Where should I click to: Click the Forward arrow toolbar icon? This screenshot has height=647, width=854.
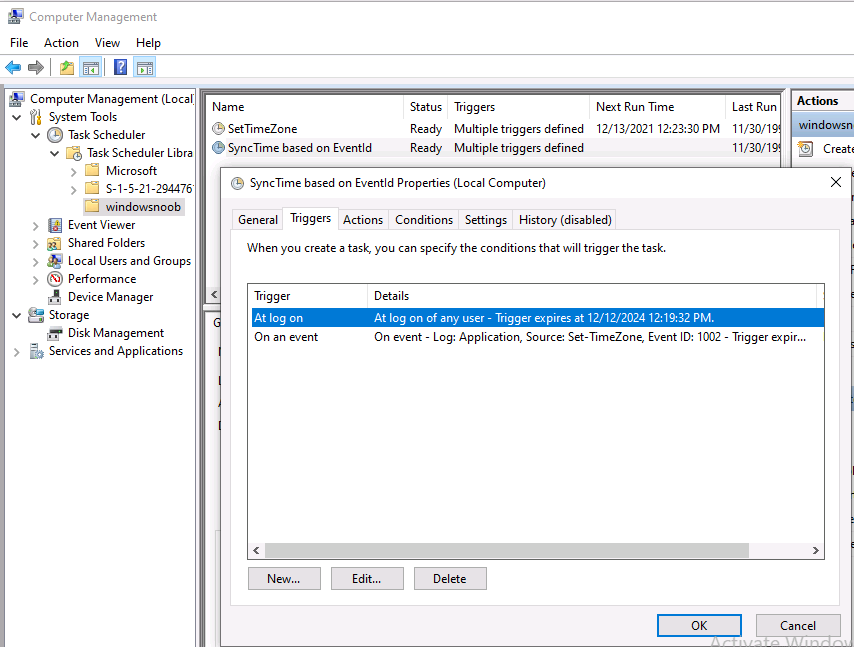coord(35,68)
